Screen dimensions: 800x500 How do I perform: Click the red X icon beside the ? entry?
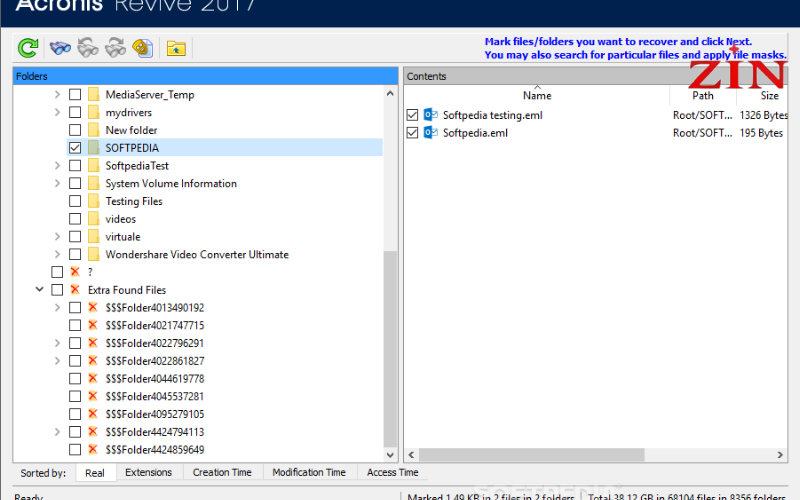coord(75,271)
